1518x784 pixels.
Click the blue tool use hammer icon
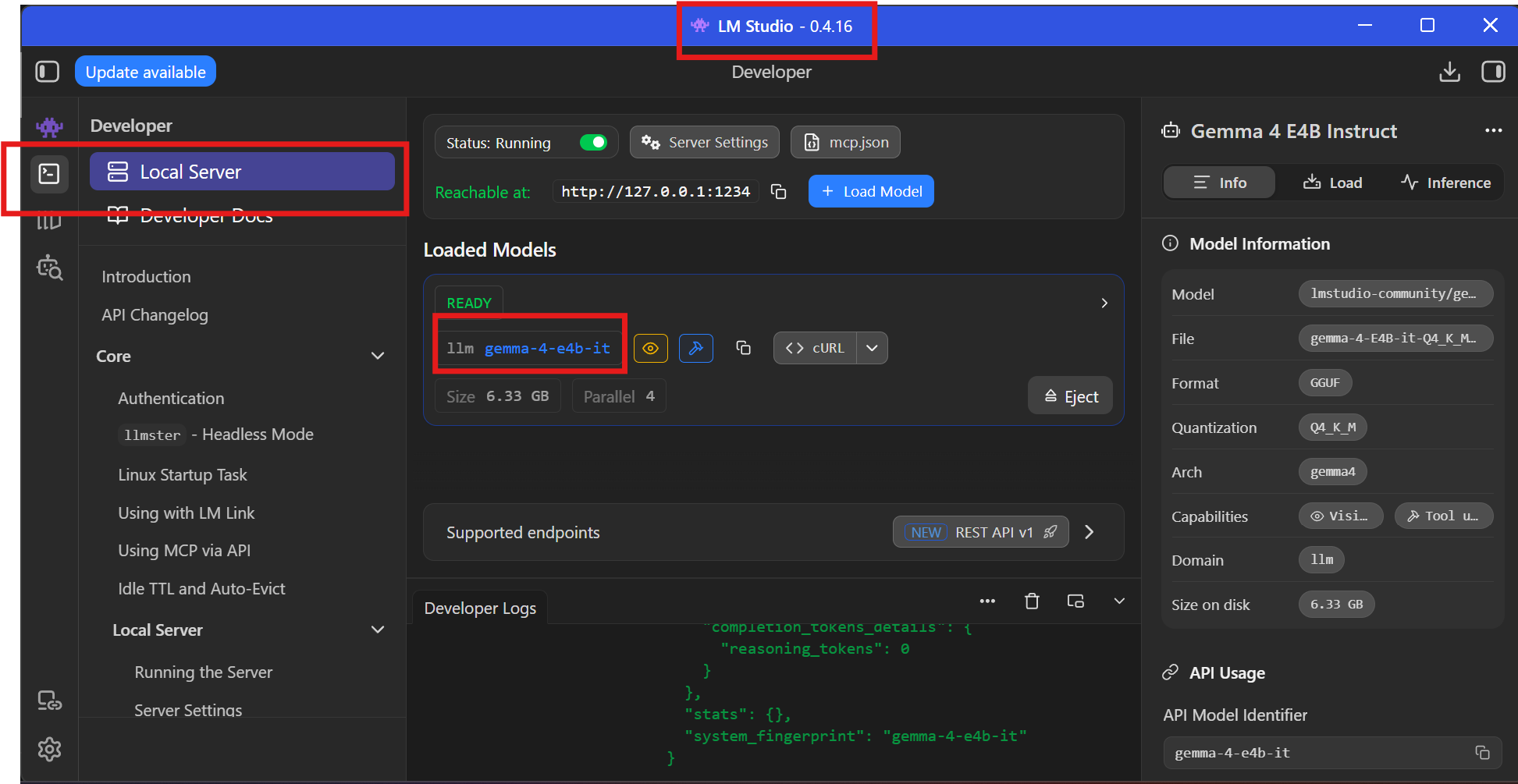pos(696,348)
